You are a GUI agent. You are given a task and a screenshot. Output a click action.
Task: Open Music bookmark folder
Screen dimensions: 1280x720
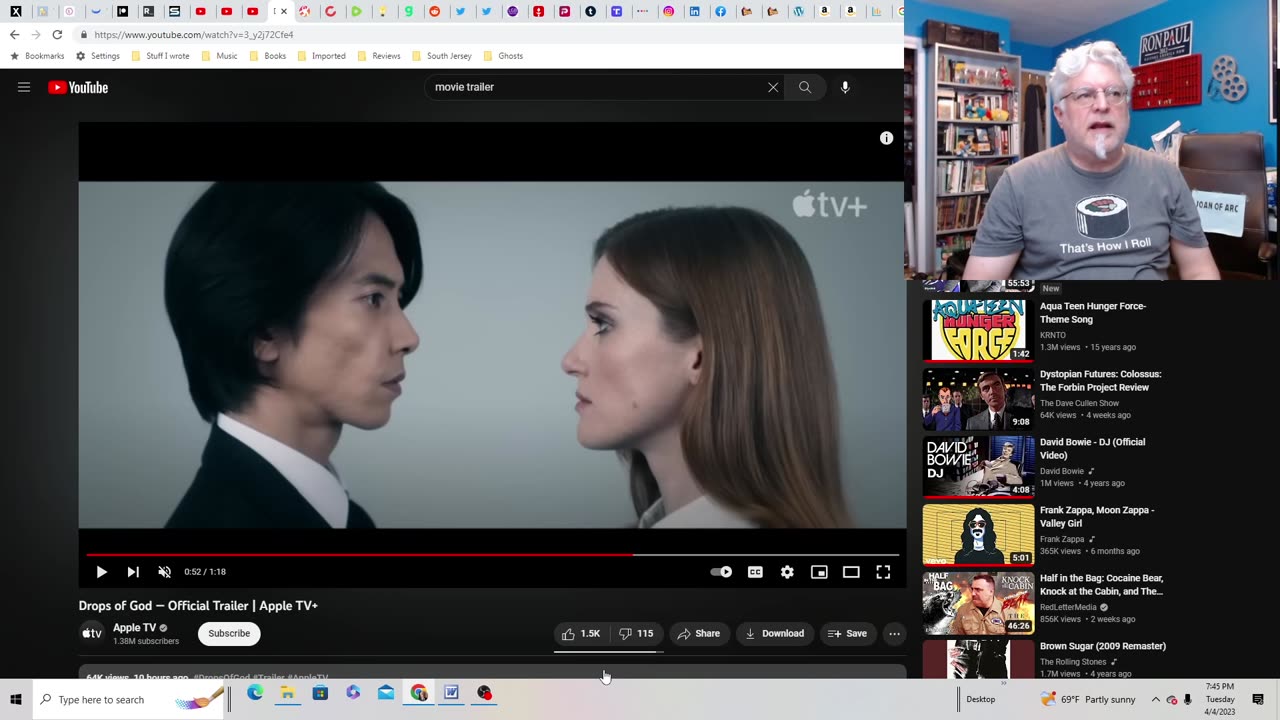tap(220, 56)
